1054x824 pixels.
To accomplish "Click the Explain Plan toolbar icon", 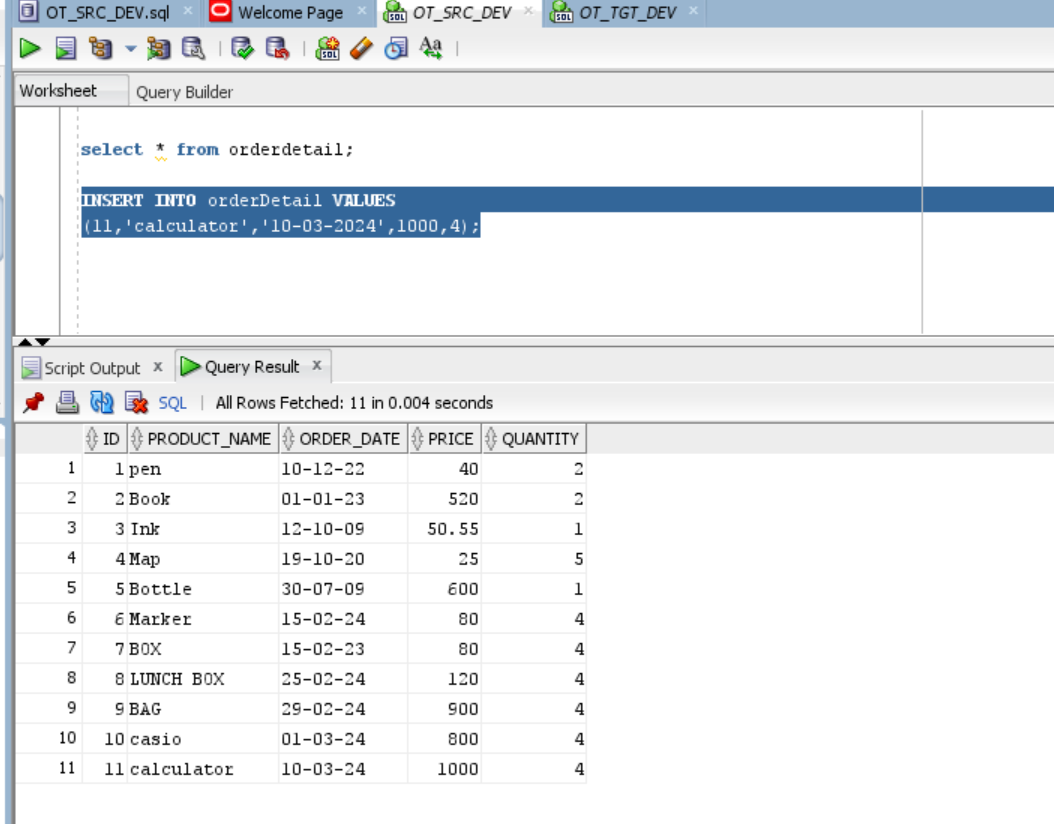I will click(101, 48).
